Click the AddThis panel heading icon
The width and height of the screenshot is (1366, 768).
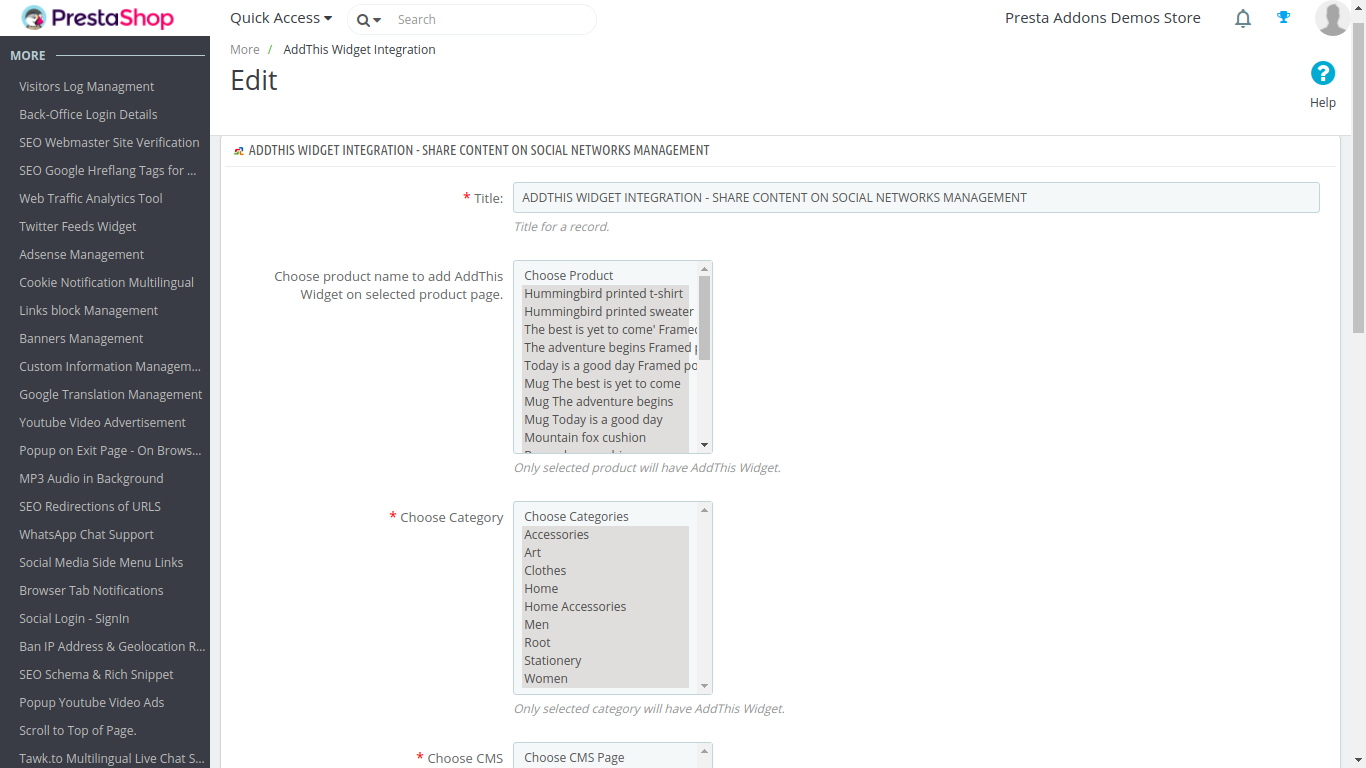tap(239, 151)
